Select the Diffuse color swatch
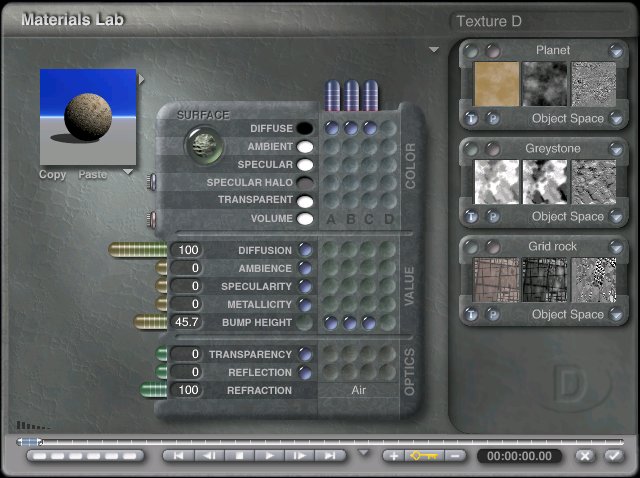The width and height of the screenshot is (640, 478). [304, 128]
